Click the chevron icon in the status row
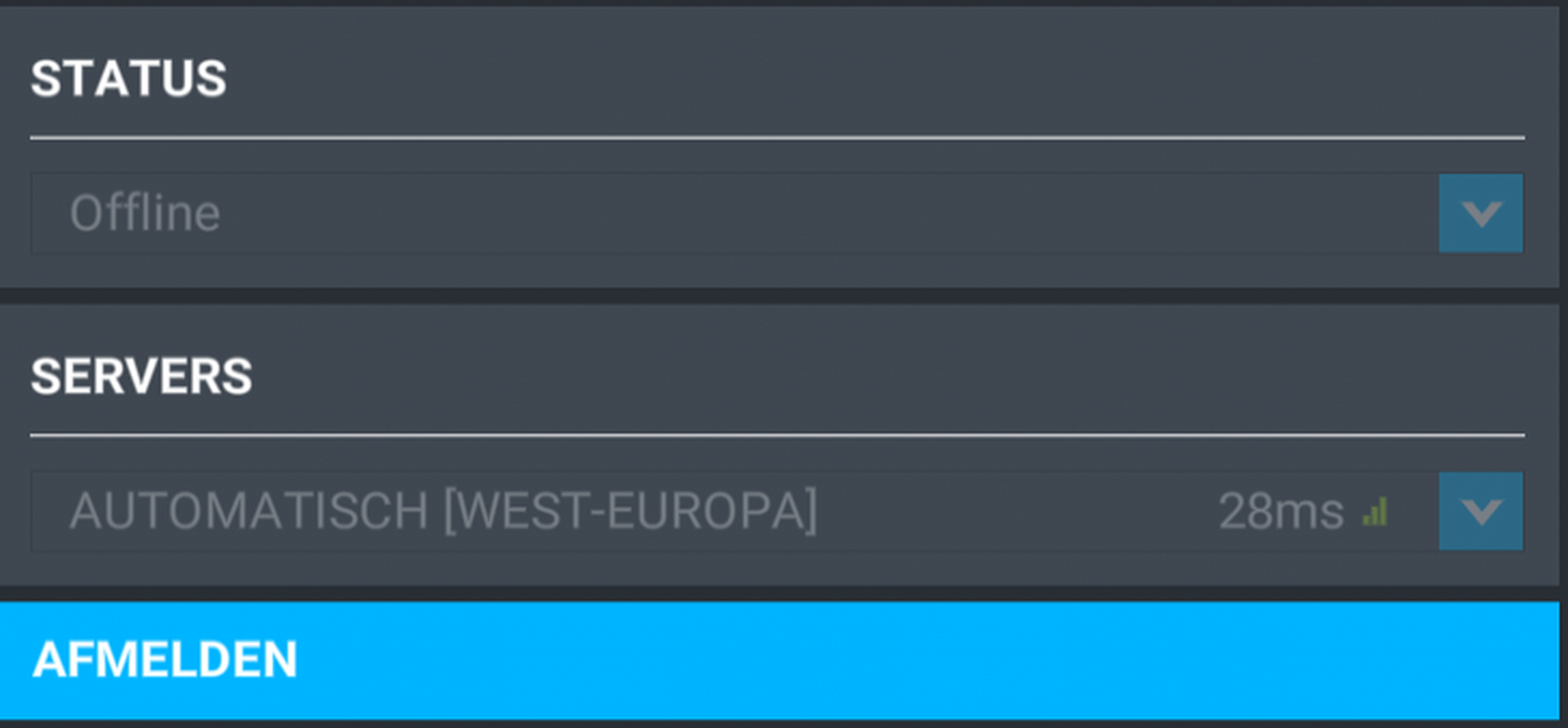 (x=1481, y=213)
